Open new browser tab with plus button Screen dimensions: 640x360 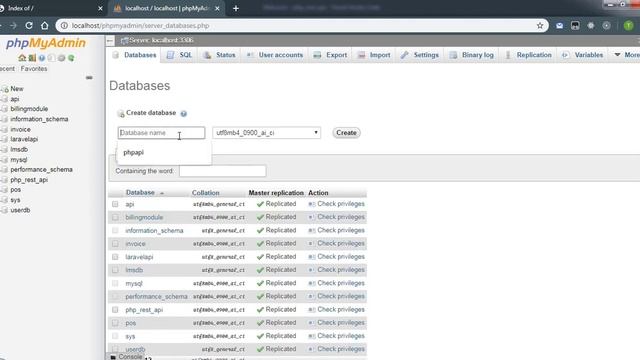tap(236, 8)
